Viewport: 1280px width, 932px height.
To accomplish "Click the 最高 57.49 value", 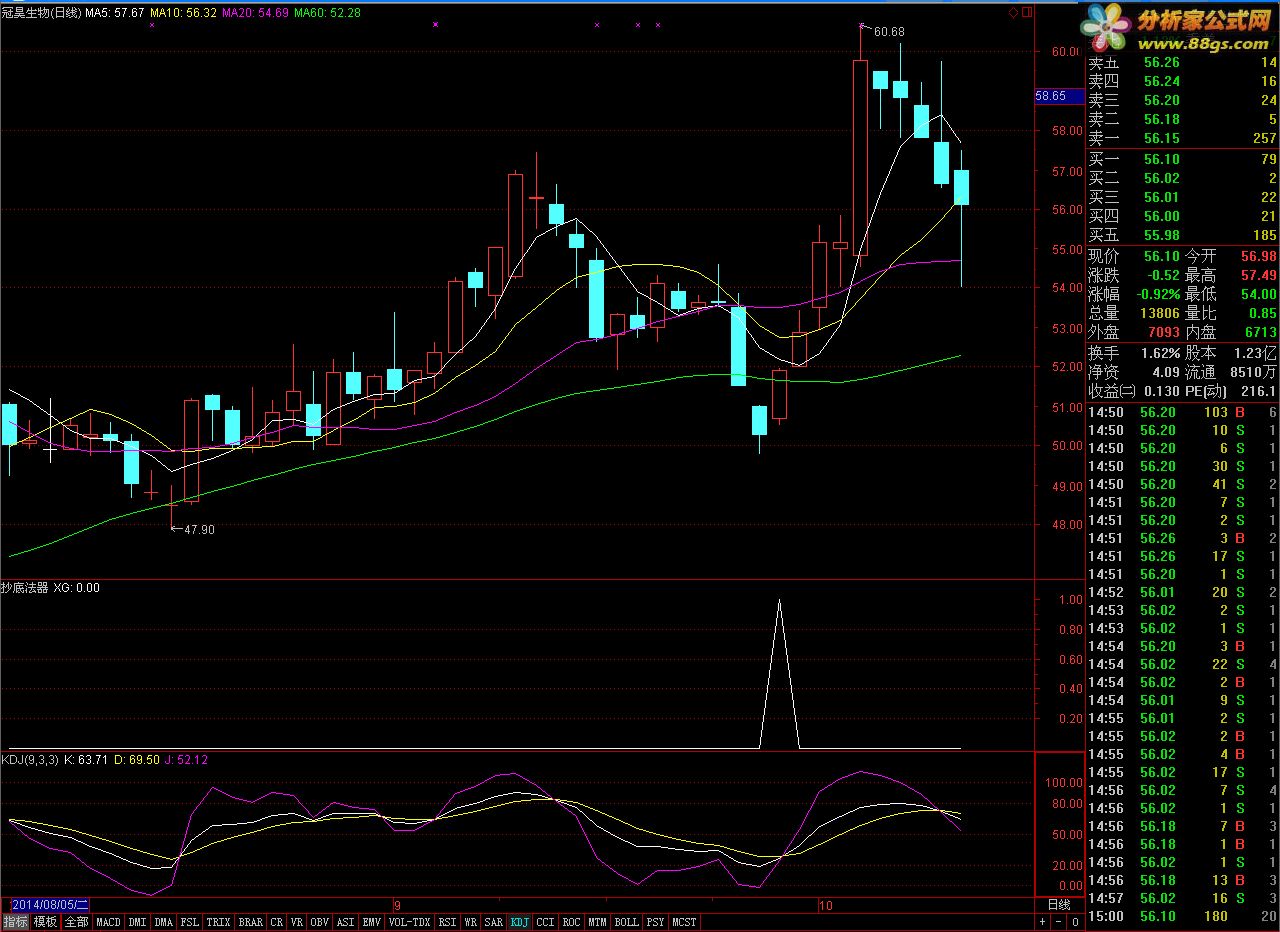I will 1258,275.
